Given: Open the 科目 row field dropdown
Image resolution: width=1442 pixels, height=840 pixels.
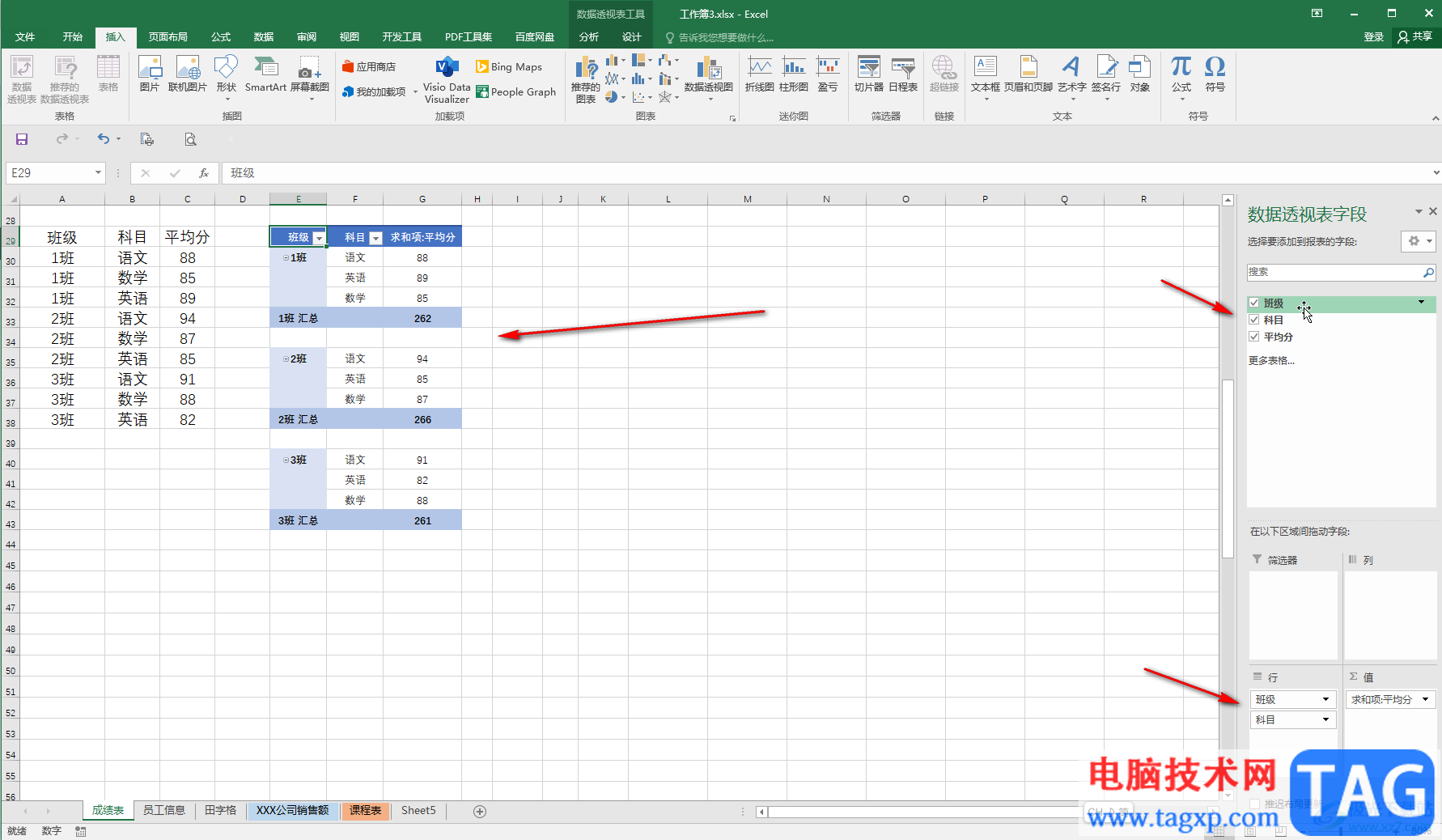Looking at the screenshot, I should [1325, 719].
